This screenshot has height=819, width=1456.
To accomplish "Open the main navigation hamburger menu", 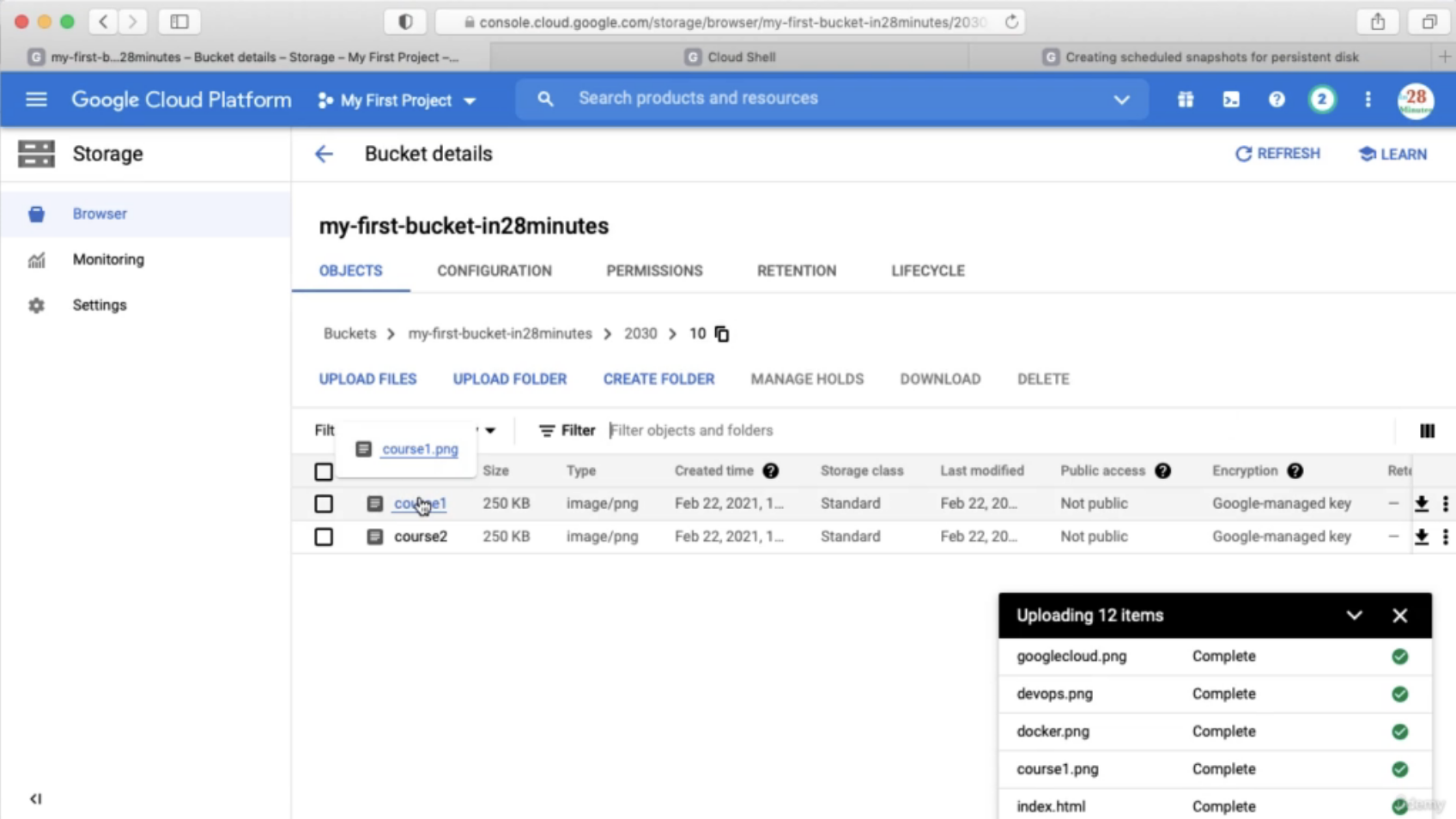I will pos(36,100).
